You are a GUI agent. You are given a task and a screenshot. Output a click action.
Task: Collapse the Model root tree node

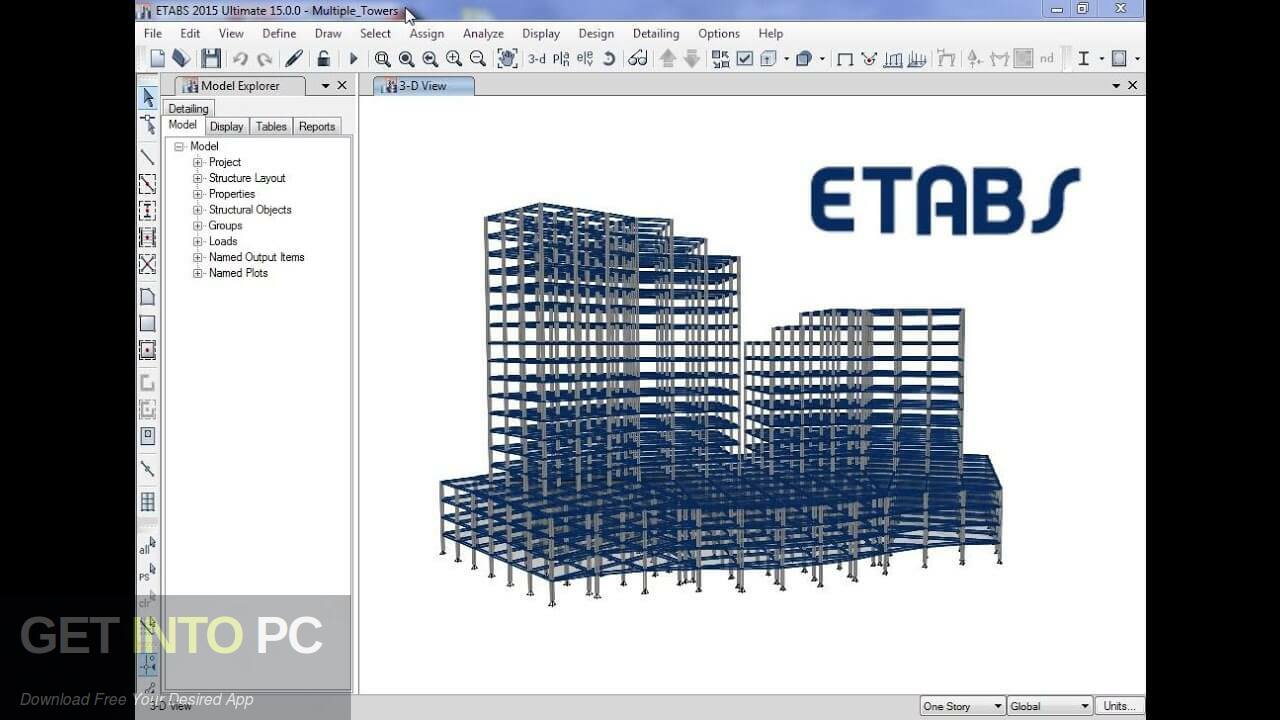tap(180, 146)
